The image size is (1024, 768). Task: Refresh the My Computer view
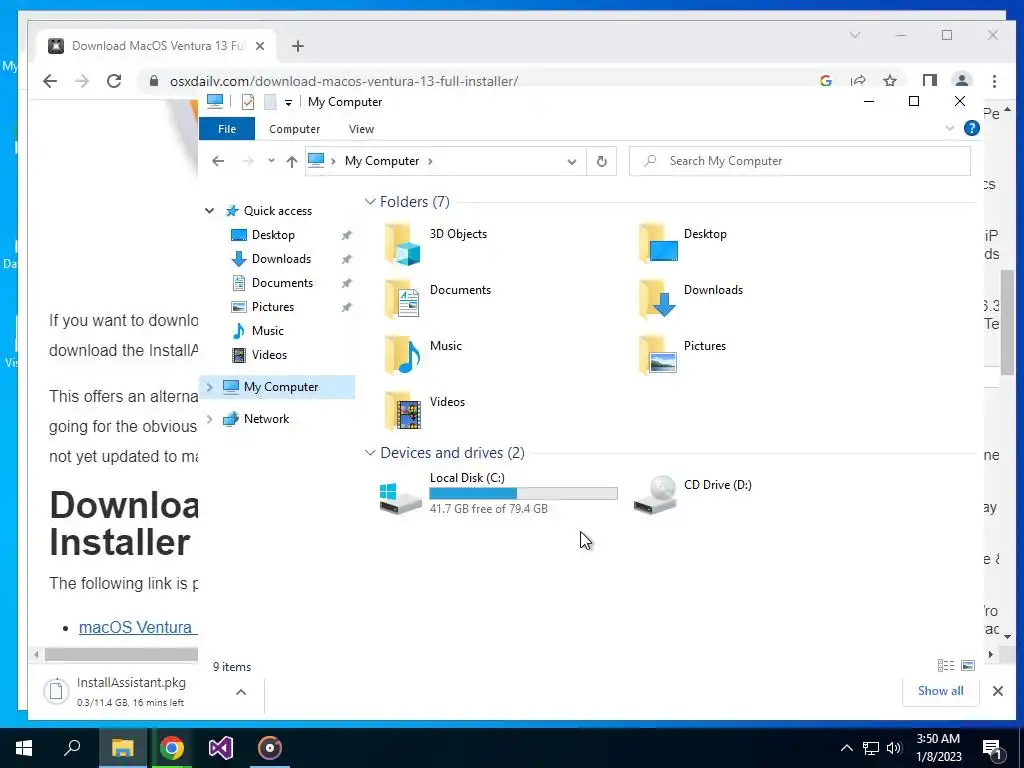[601, 161]
